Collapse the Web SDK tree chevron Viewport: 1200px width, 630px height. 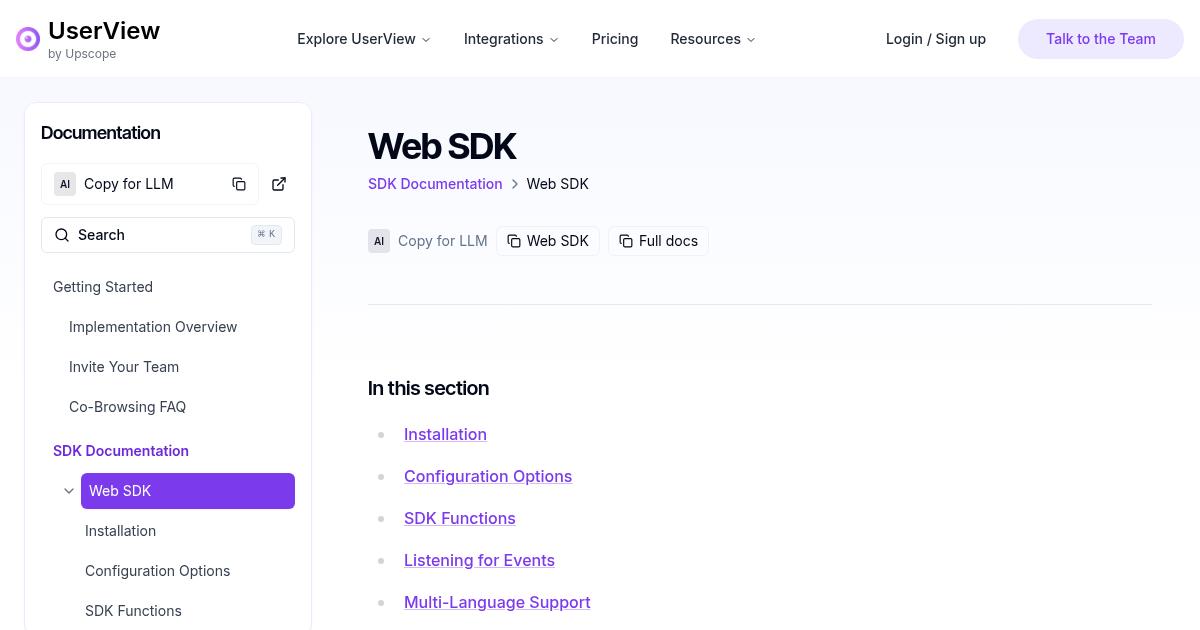[69, 491]
